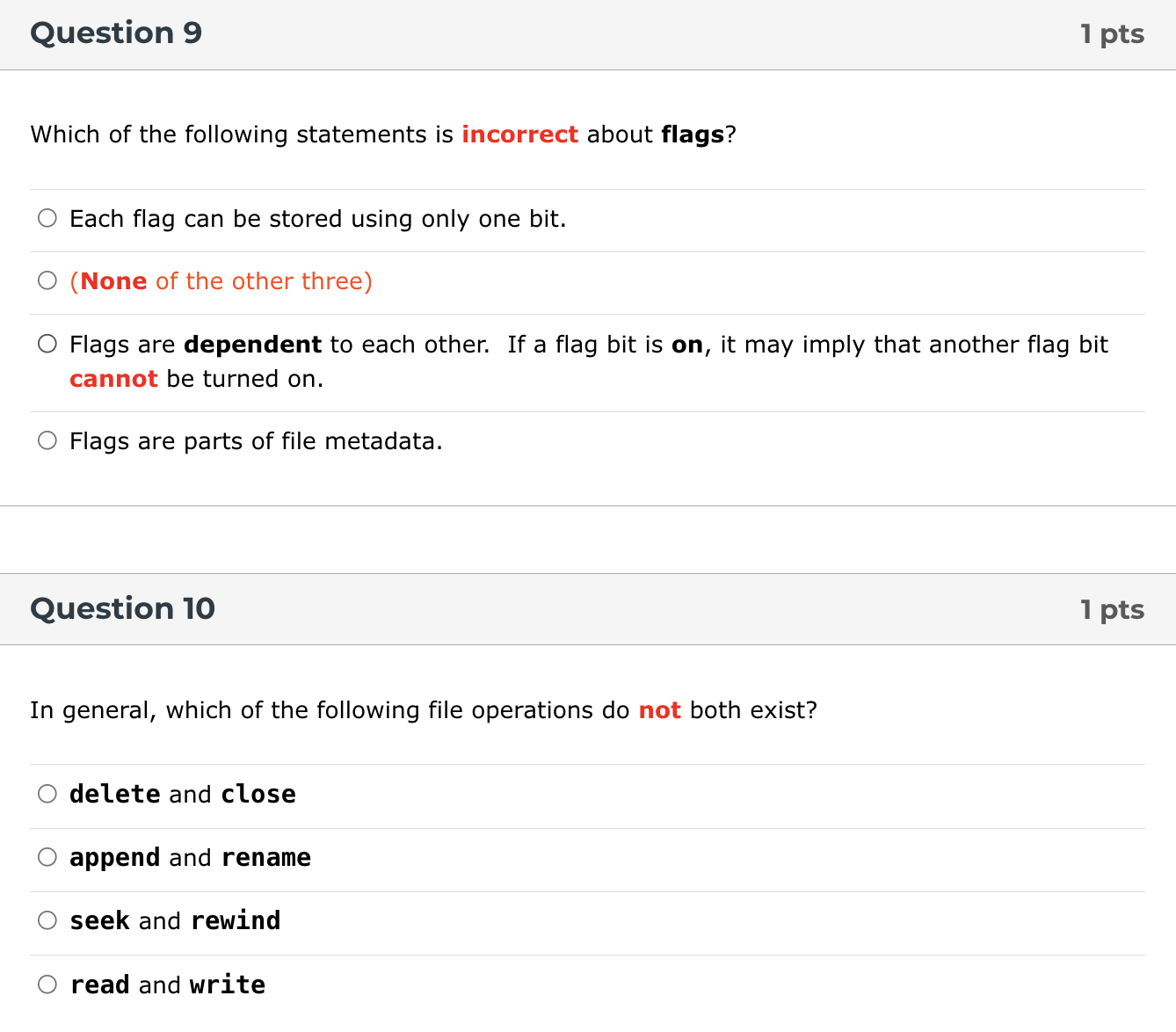This screenshot has height=1032, width=1176.
Task: Click the "on" bolded word in third option
Action: 688,344
